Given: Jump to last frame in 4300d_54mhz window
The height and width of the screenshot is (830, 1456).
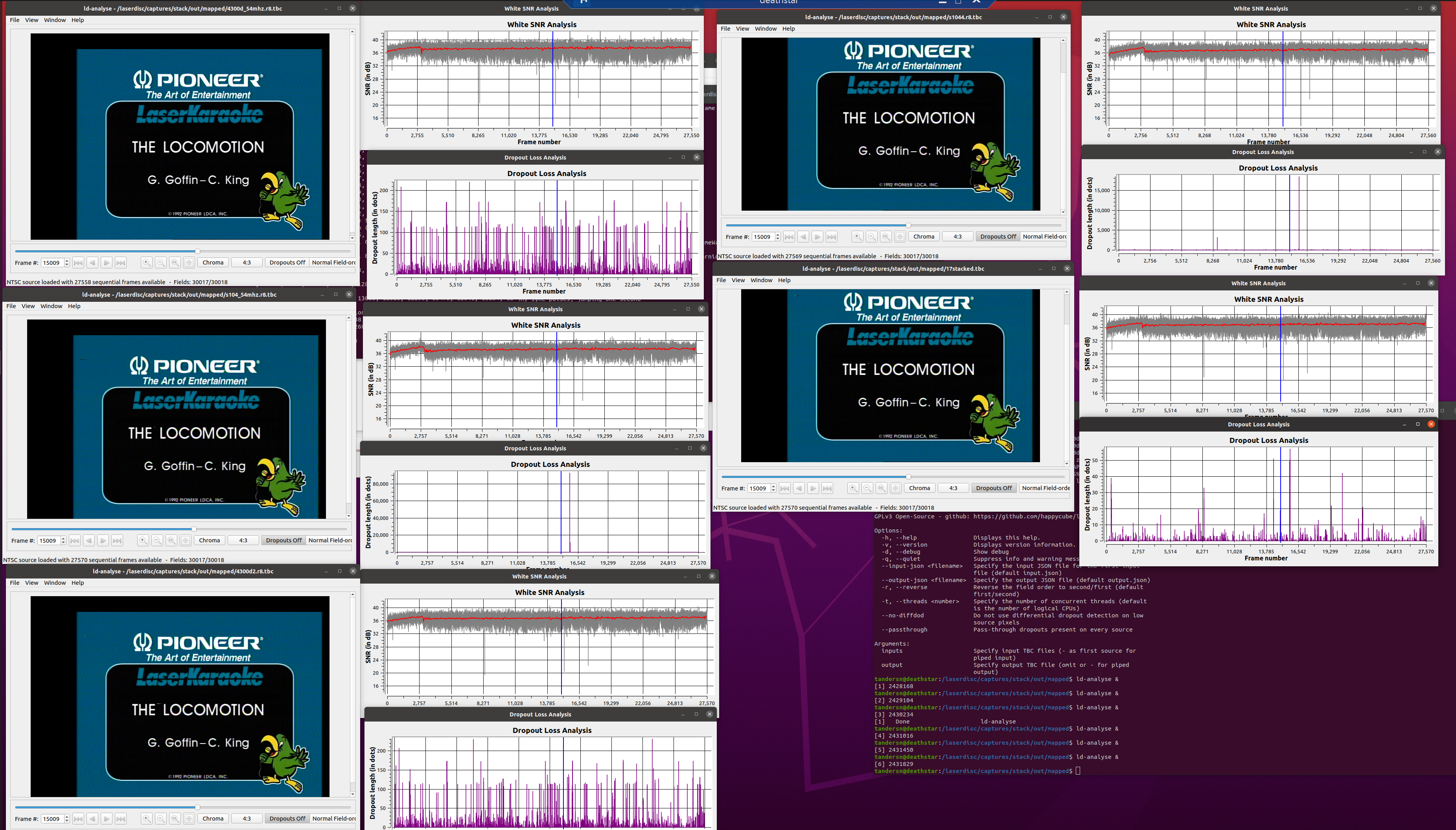Looking at the screenshot, I should [x=121, y=263].
